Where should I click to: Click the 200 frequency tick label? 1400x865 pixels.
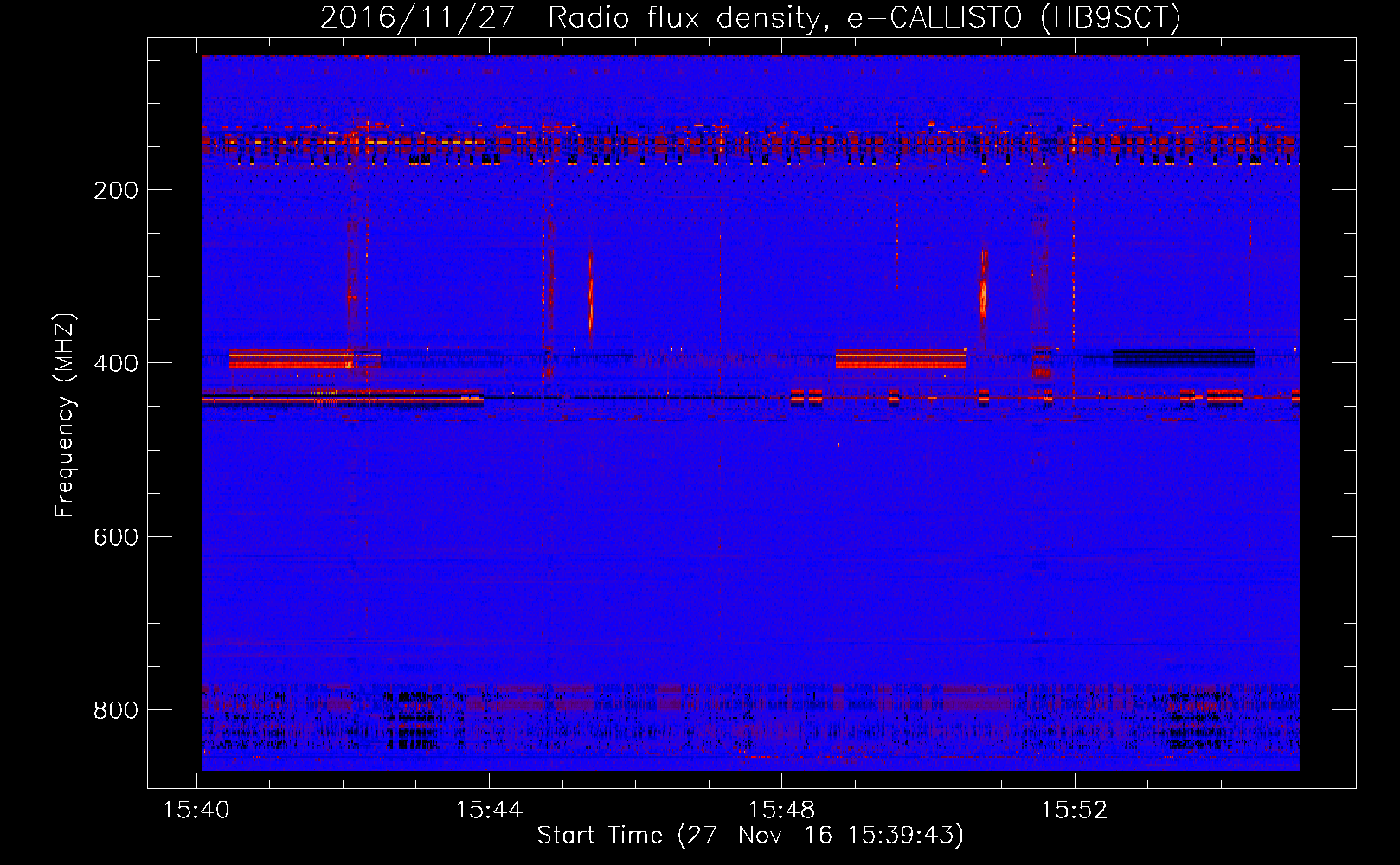(x=116, y=190)
